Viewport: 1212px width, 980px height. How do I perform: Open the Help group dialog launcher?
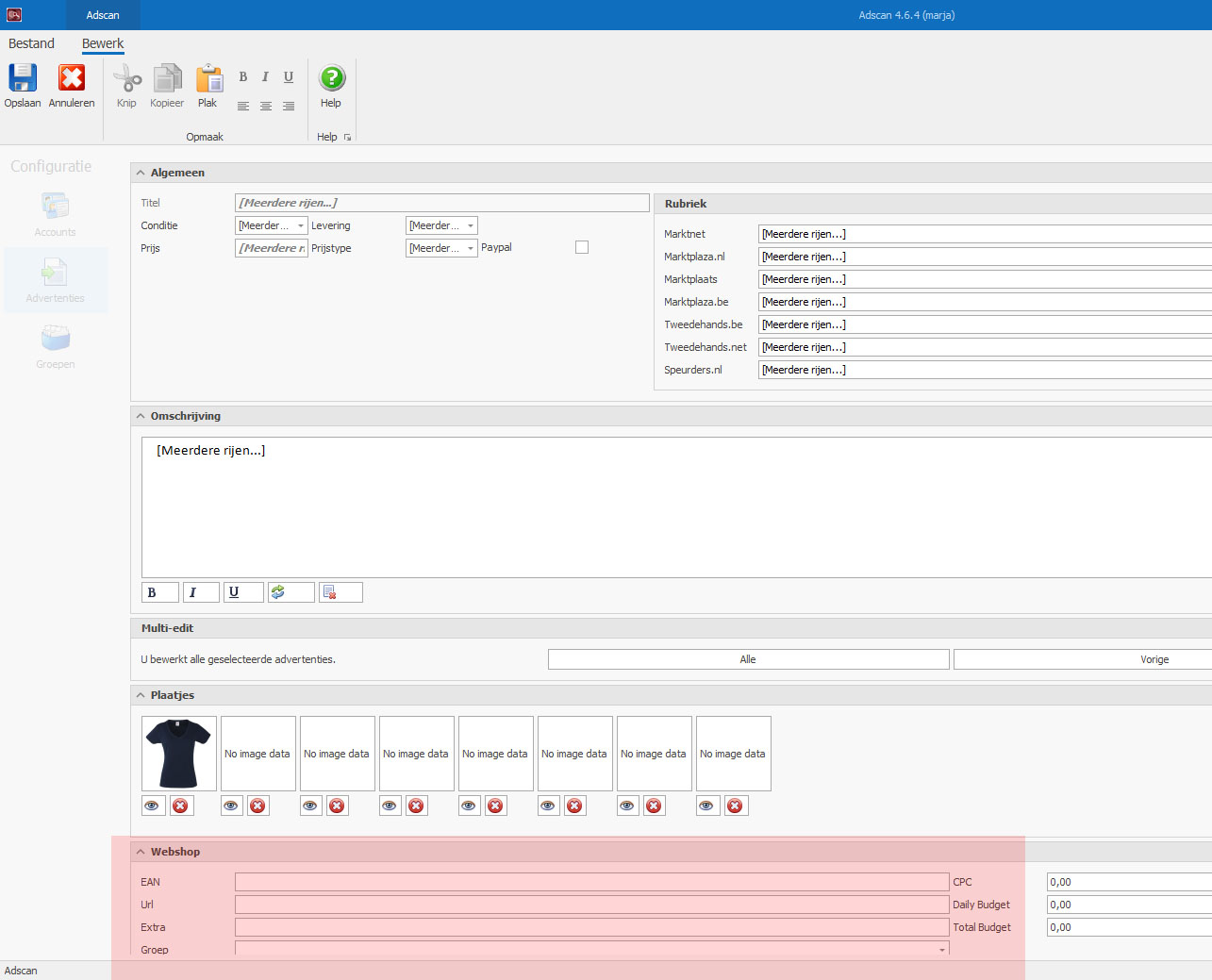tap(347, 138)
